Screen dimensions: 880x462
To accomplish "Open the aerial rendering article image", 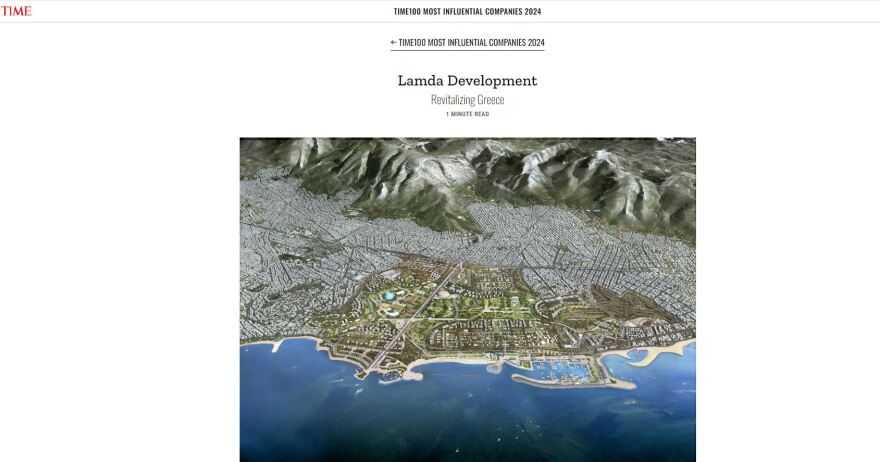I will tap(467, 300).
